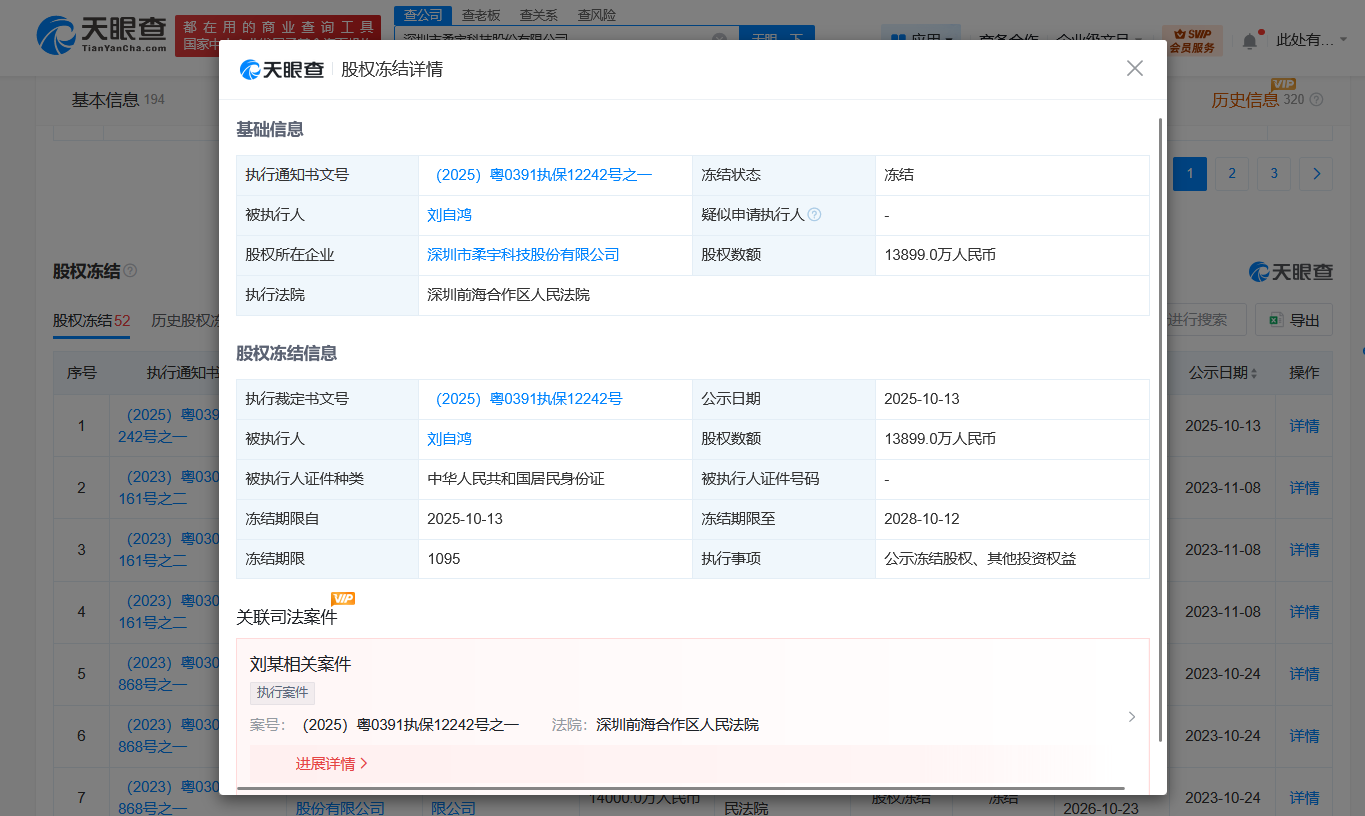This screenshot has height=816, width=1365.
Task: Click the right chevron on 刘某相关案件 card
Action: (x=1131, y=716)
